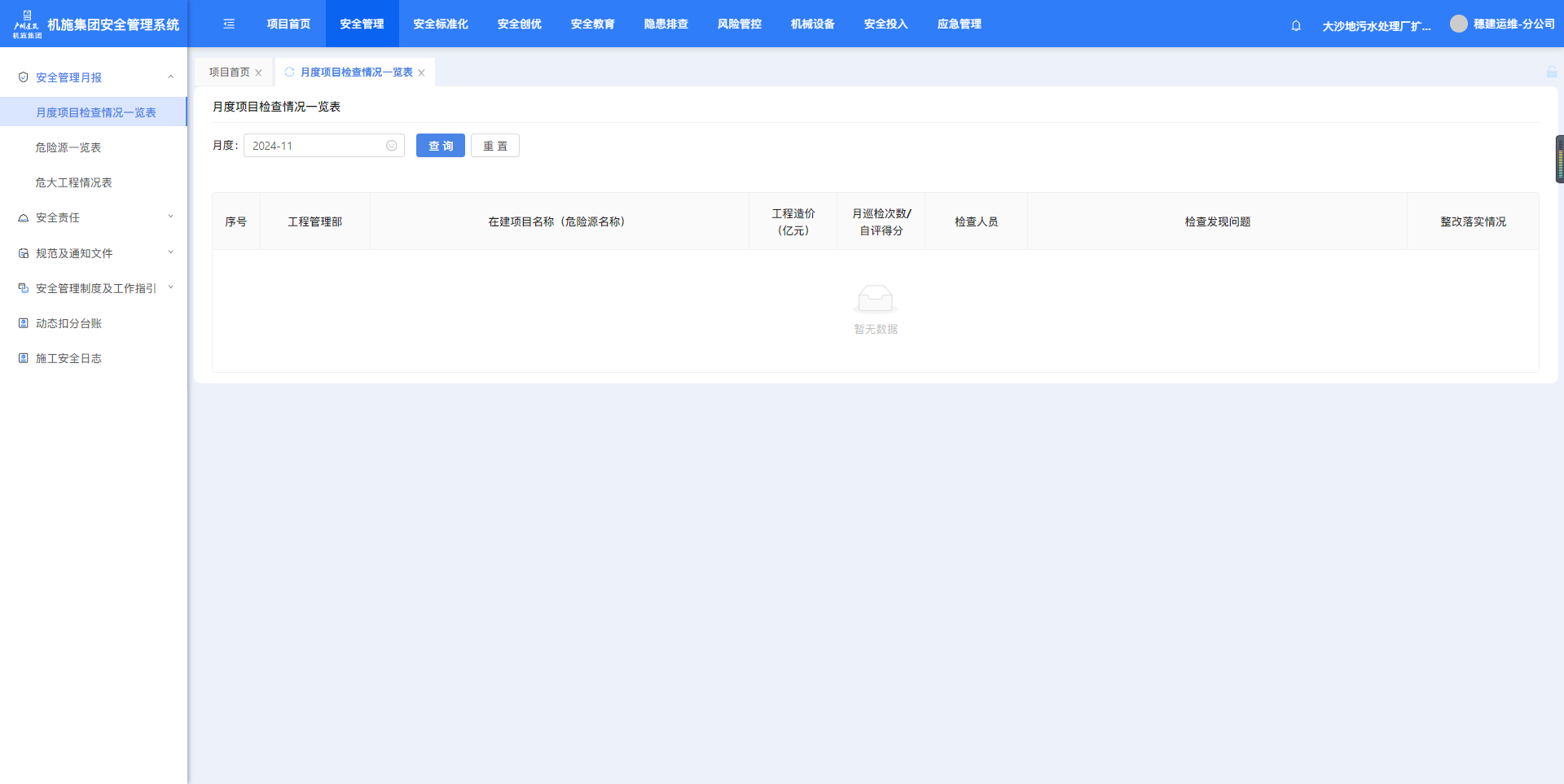Close the 月度项目检查情况一览表 tab

(422, 73)
